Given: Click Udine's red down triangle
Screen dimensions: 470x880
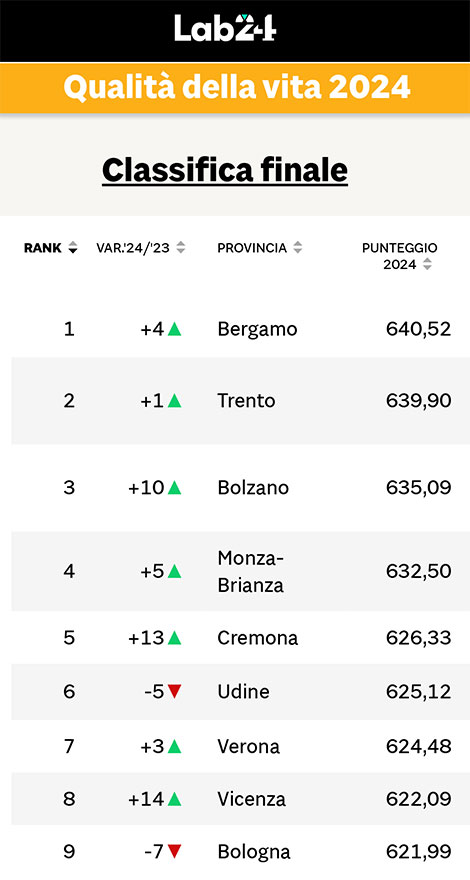Looking at the screenshot, I should 175,691.
